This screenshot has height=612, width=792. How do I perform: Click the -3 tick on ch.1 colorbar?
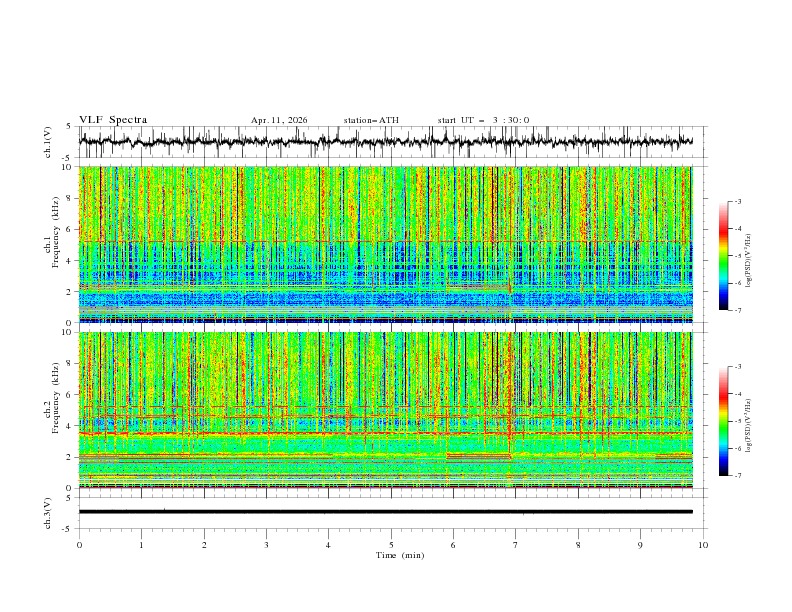(x=738, y=201)
